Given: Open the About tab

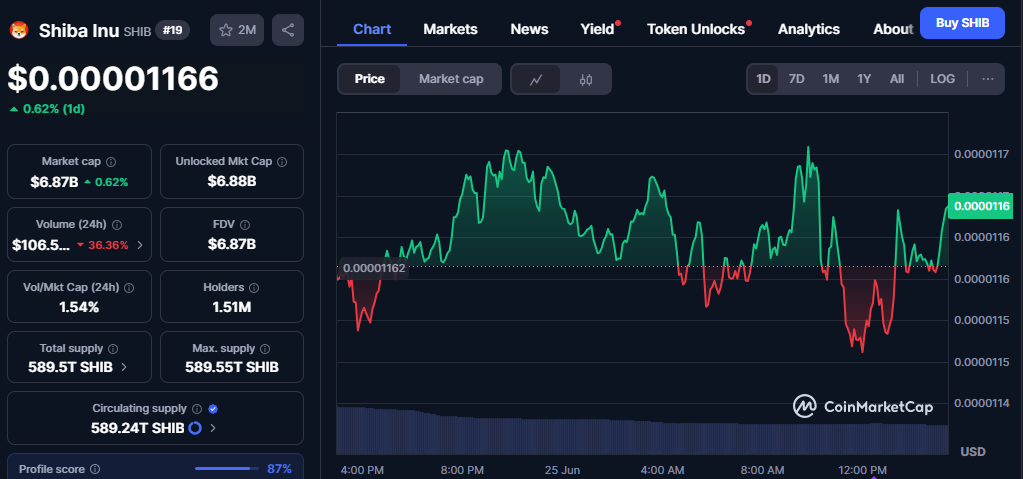Looking at the screenshot, I should [893, 29].
